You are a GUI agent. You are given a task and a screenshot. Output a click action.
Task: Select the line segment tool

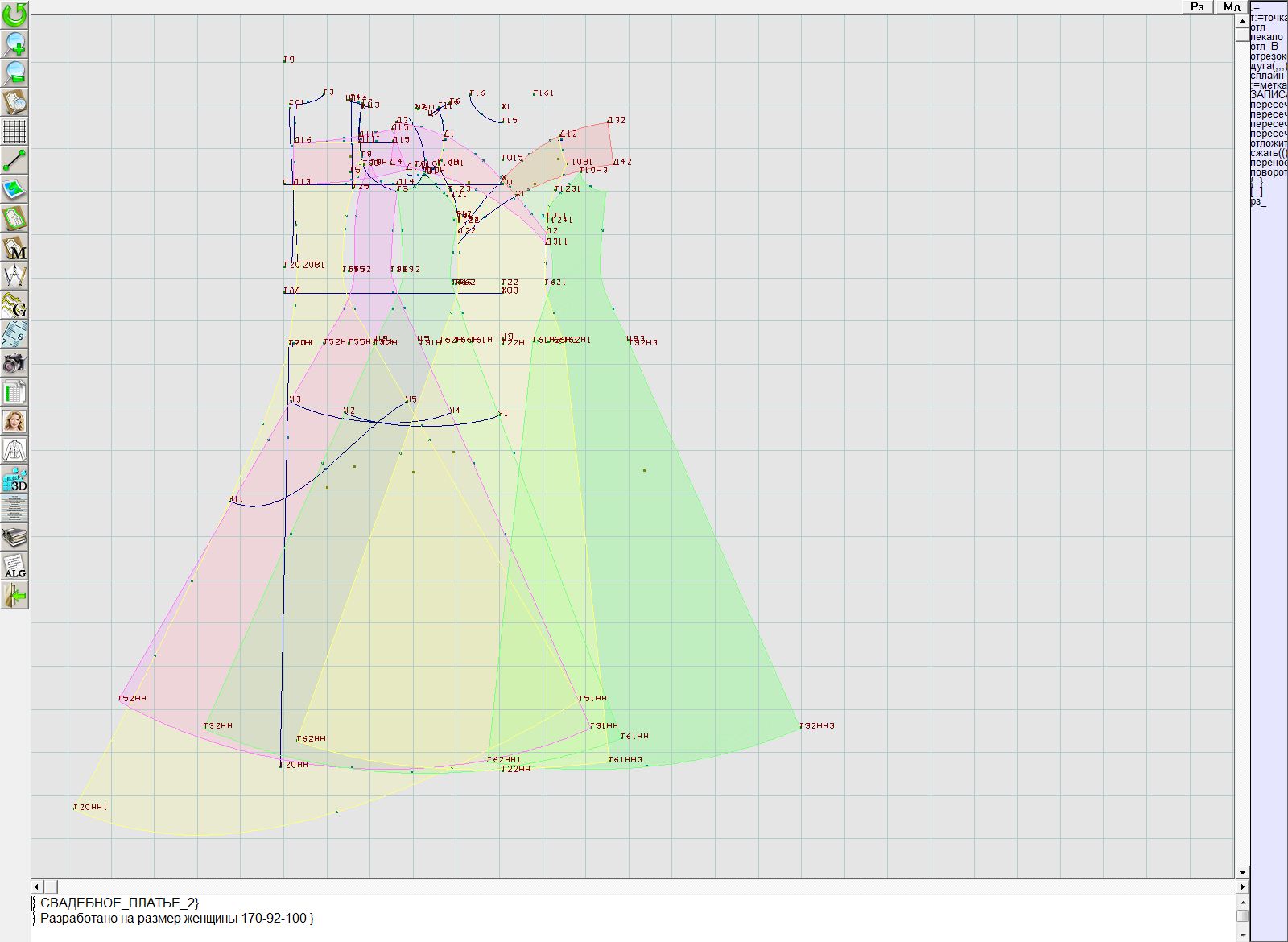click(x=14, y=160)
